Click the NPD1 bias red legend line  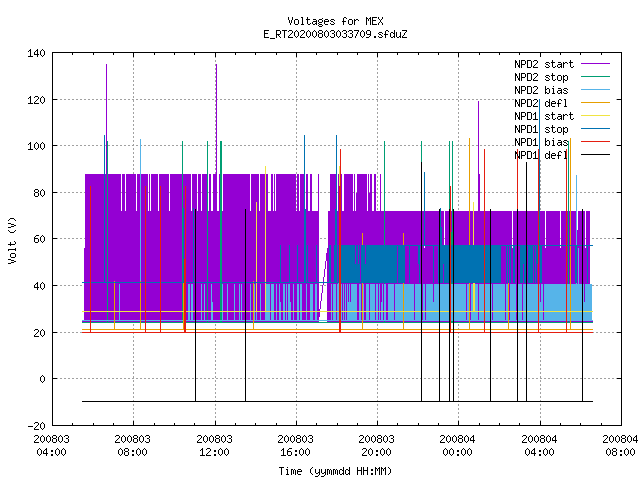click(x=595, y=142)
